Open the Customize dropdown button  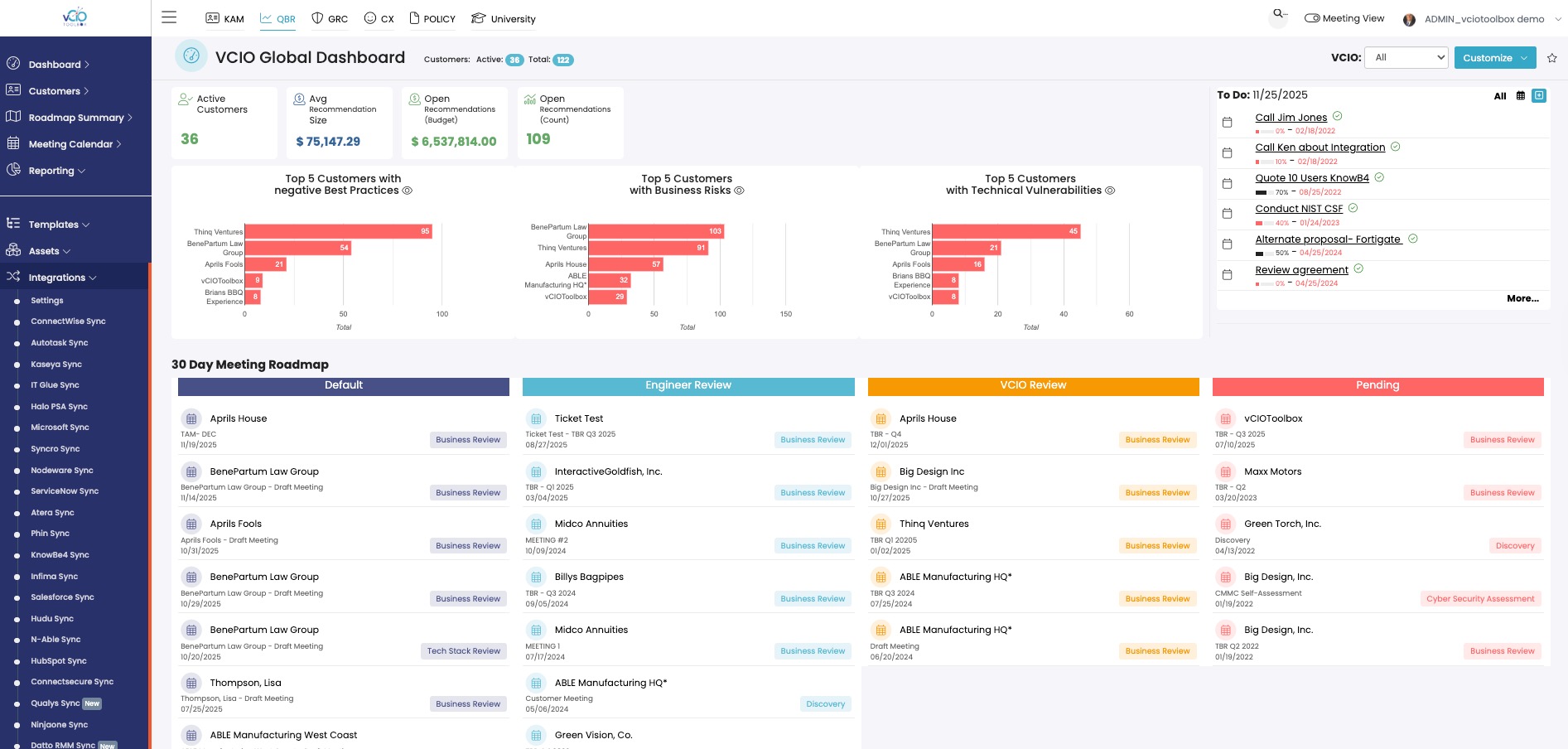(1495, 58)
